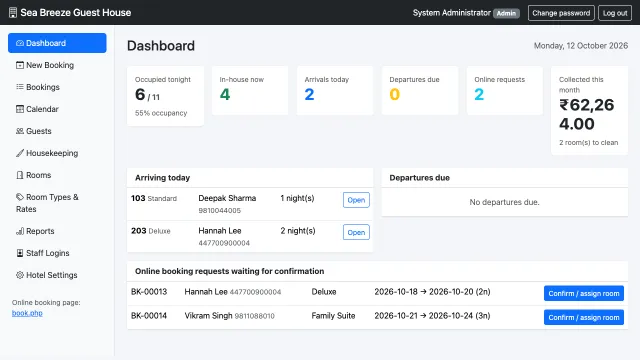640x360 pixels.
Task: Click the '2 room(s) to clean' note
Action: (589, 142)
